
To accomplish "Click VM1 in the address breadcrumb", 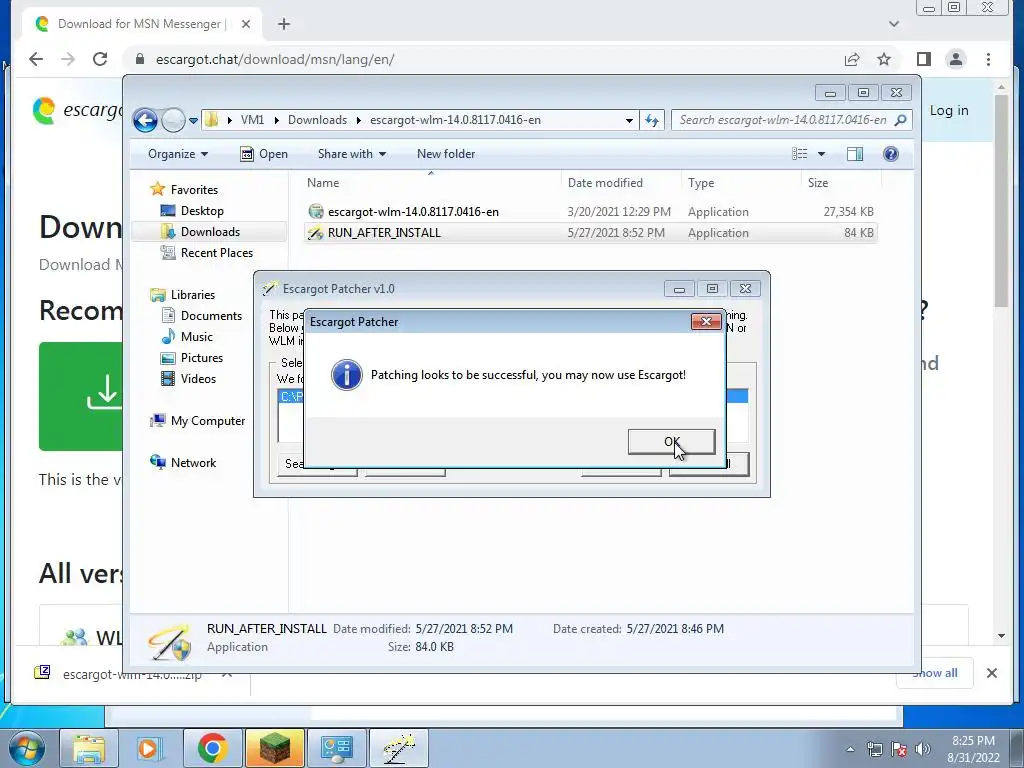I will pyautogui.click(x=252, y=120).
